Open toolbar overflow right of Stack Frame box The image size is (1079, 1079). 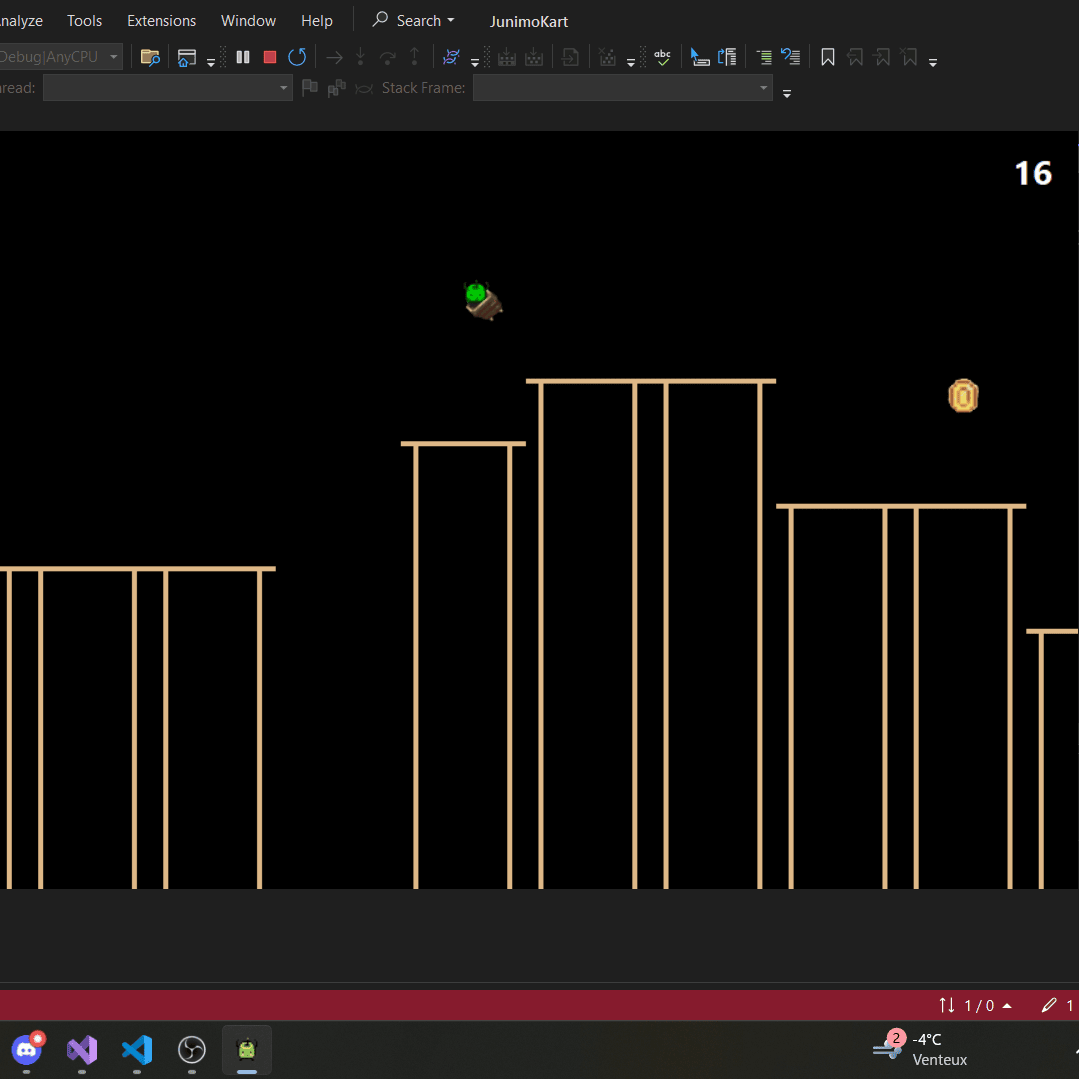(787, 94)
